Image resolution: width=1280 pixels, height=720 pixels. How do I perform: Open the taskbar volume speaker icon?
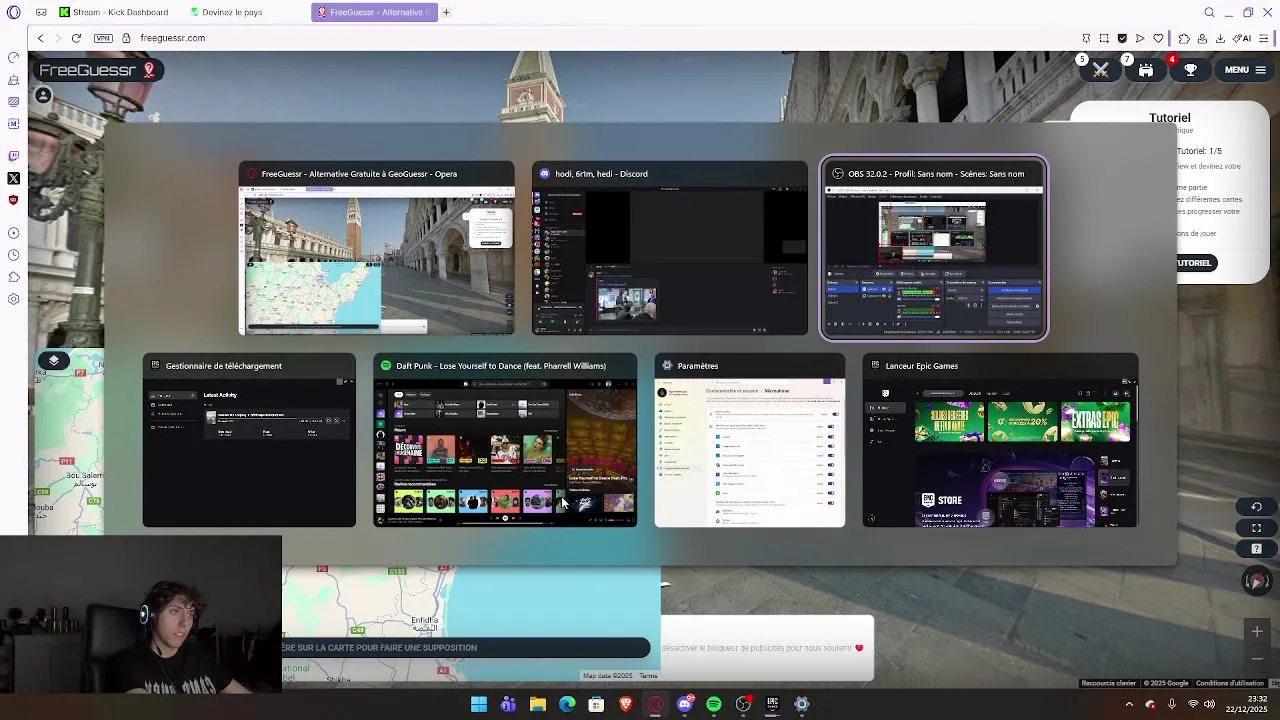click(x=1209, y=704)
